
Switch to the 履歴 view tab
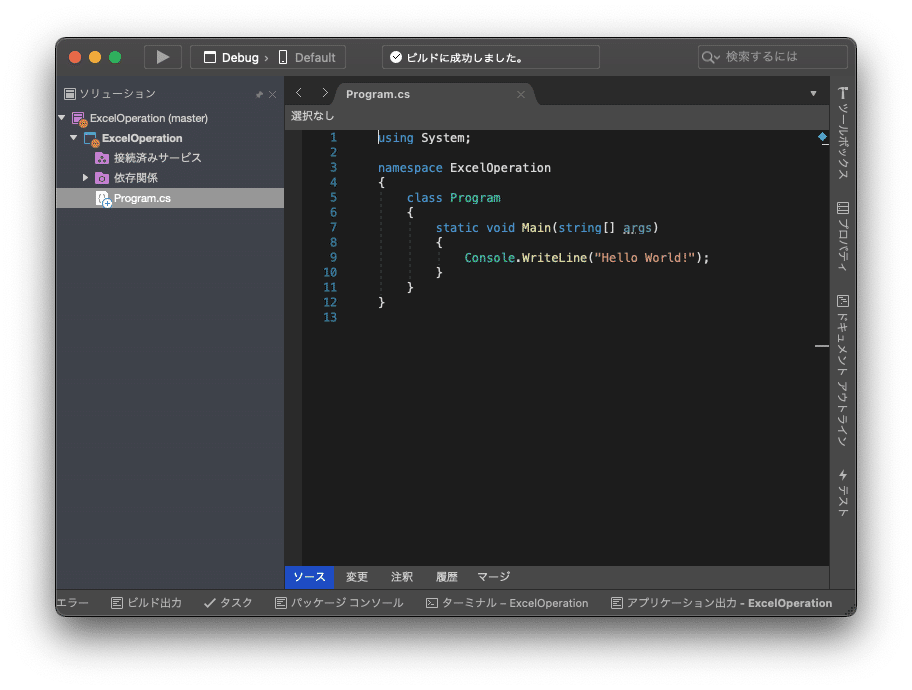[447, 577]
